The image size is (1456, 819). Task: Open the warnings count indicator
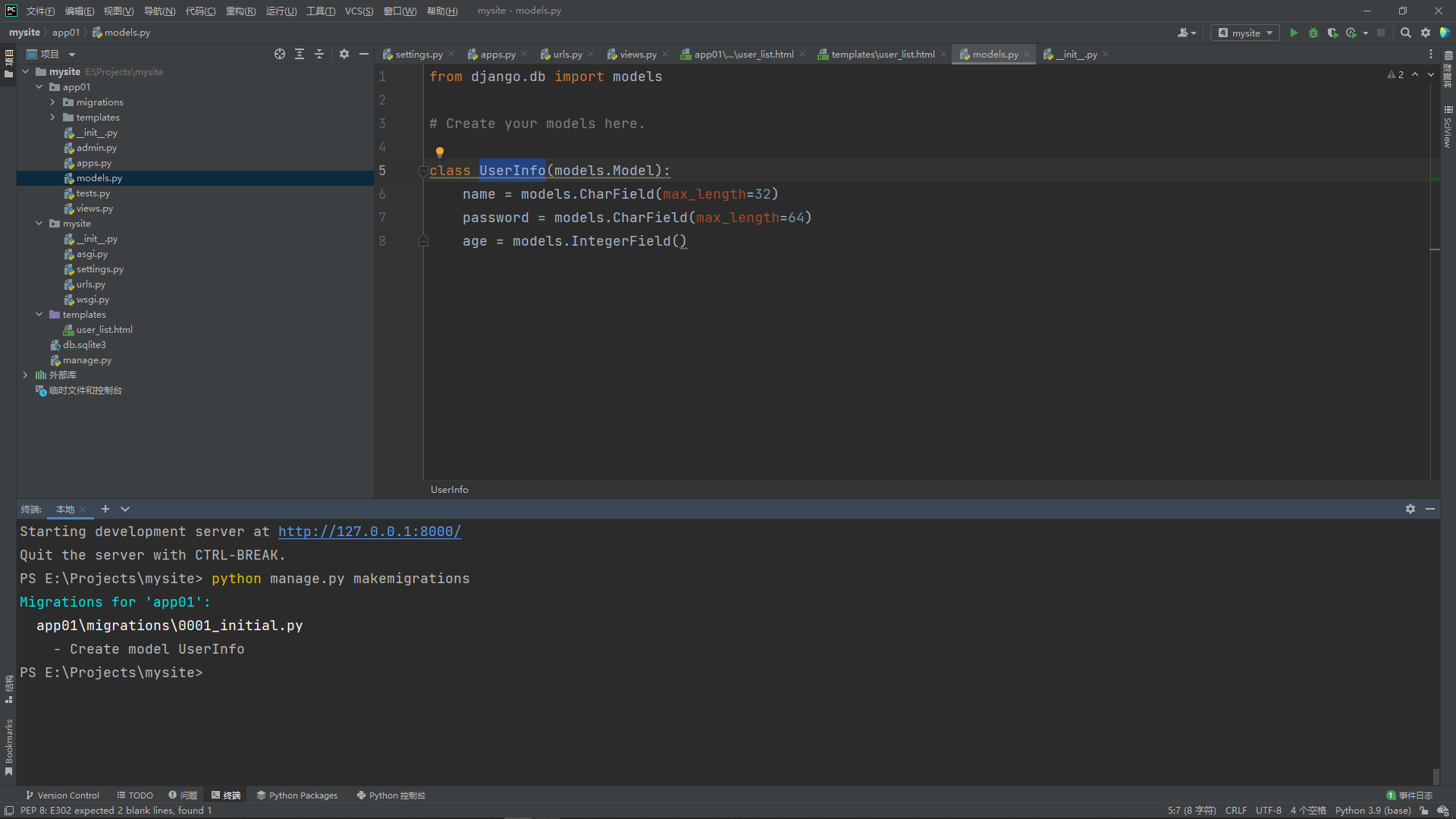point(1395,74)
